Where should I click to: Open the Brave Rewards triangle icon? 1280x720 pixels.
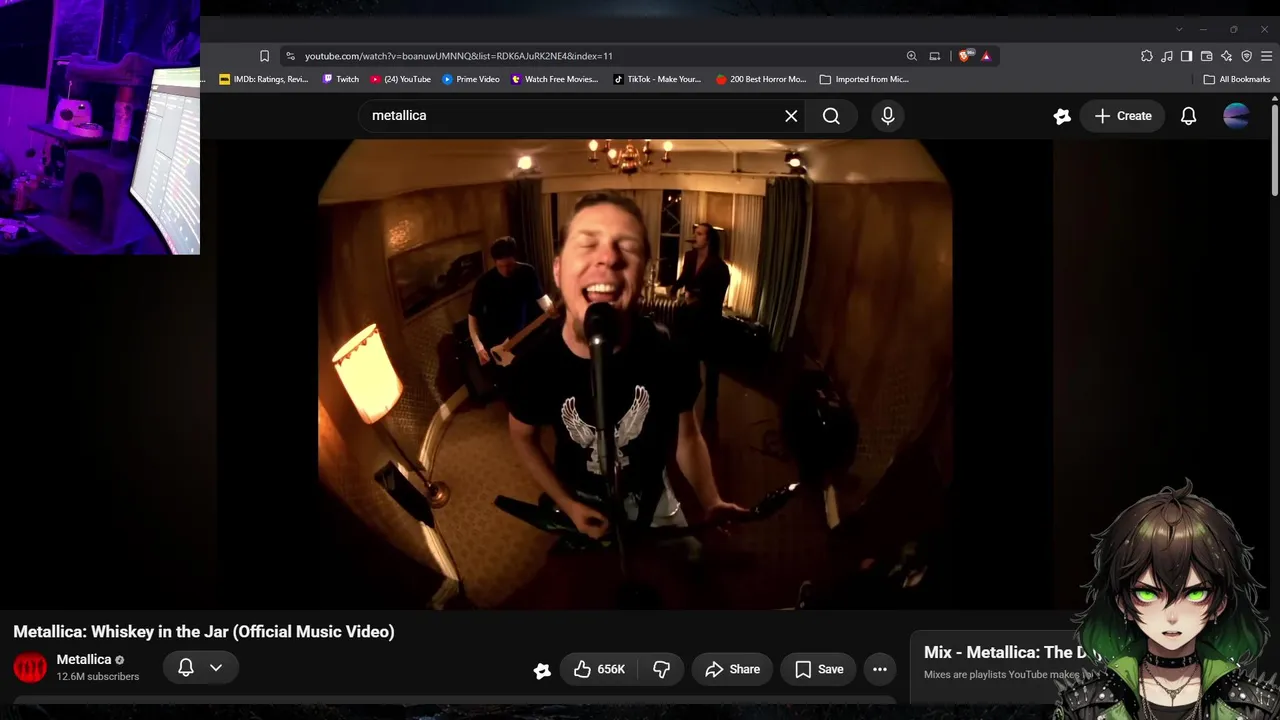click(986, 56)
